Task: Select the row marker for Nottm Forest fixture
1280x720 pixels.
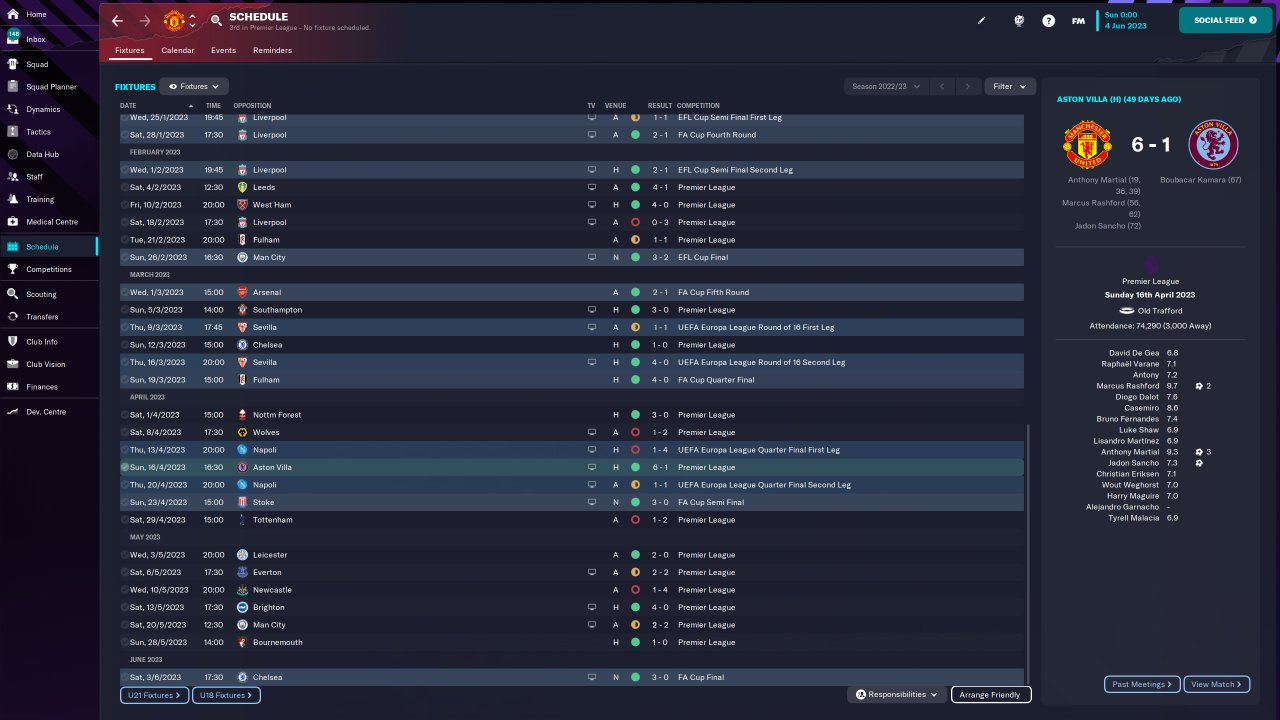Action: 125,415
